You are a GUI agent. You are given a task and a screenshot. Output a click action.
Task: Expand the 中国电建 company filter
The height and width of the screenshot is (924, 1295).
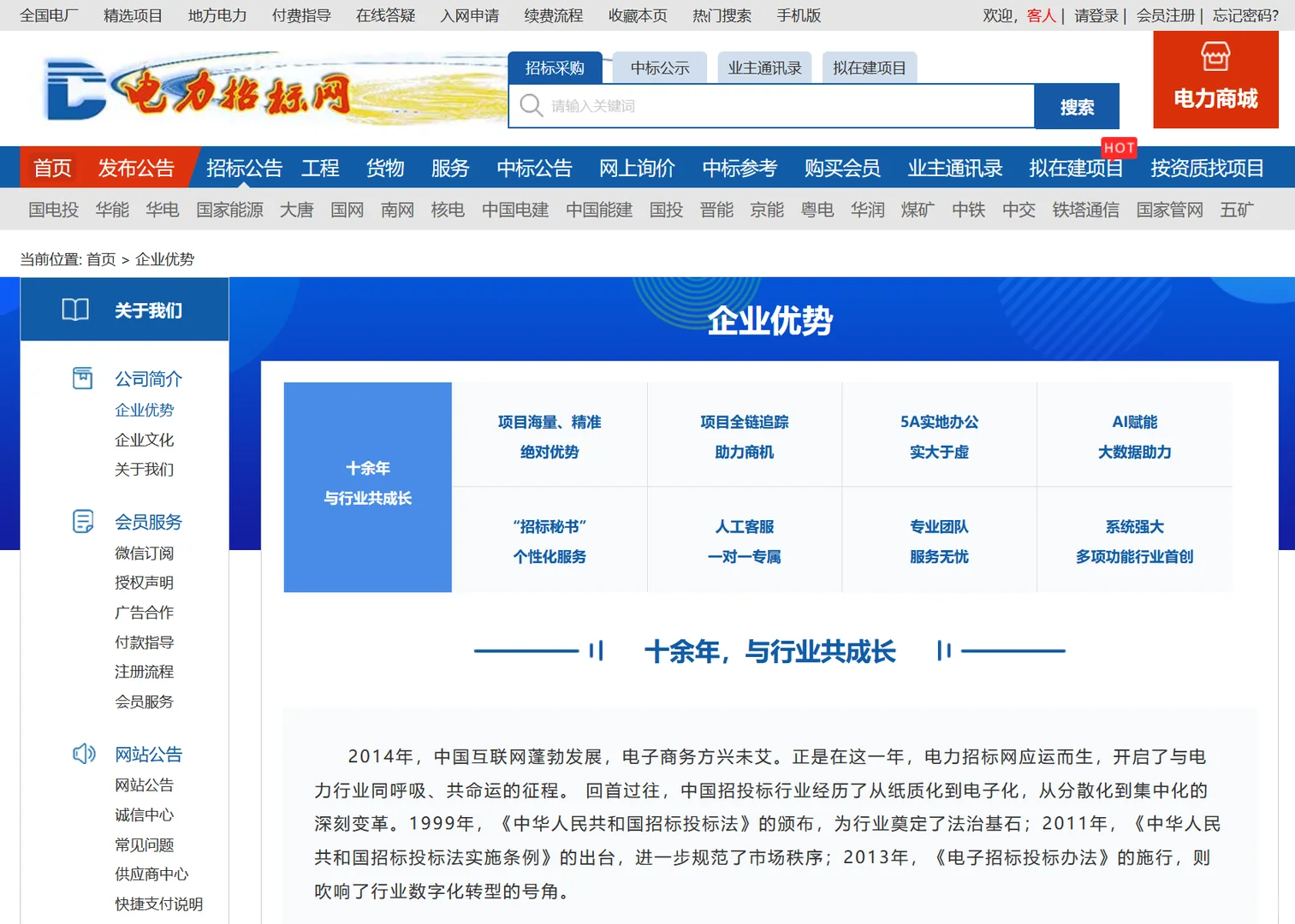click(x=514, y=210)
